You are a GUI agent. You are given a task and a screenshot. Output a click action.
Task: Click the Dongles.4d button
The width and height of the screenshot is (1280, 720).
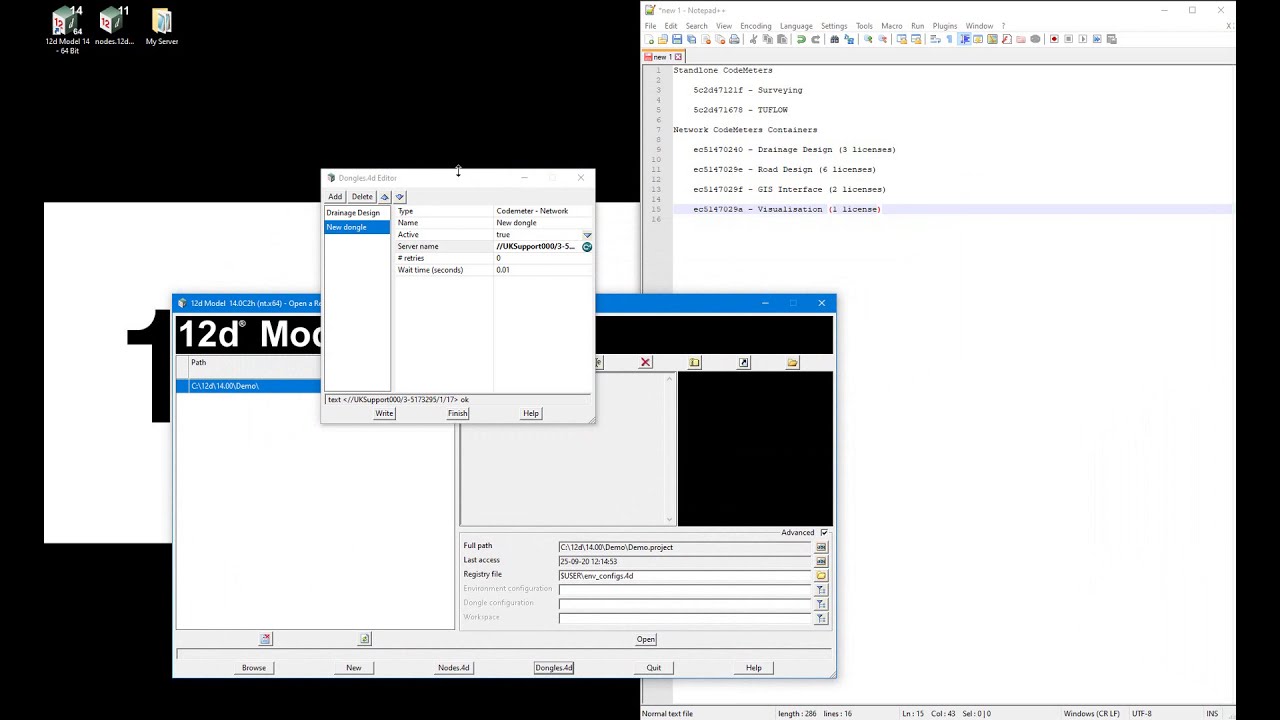coord(554,668)
